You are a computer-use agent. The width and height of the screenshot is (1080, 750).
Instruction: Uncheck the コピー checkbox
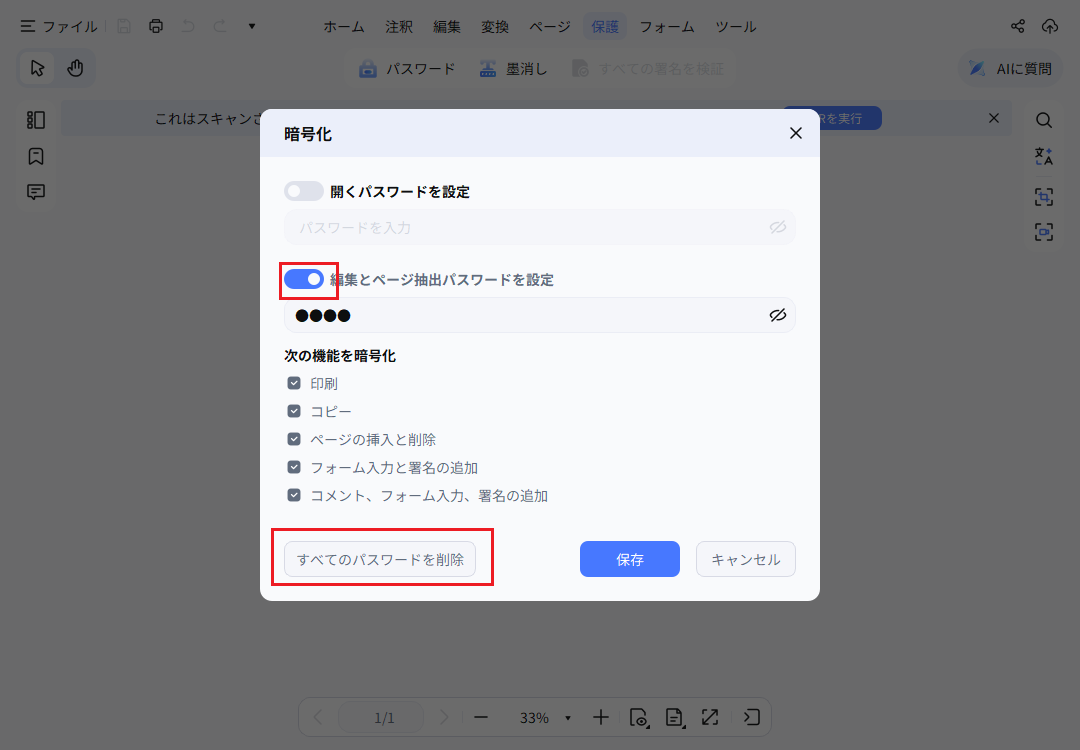pyautogui.click(x=294, y=411)
